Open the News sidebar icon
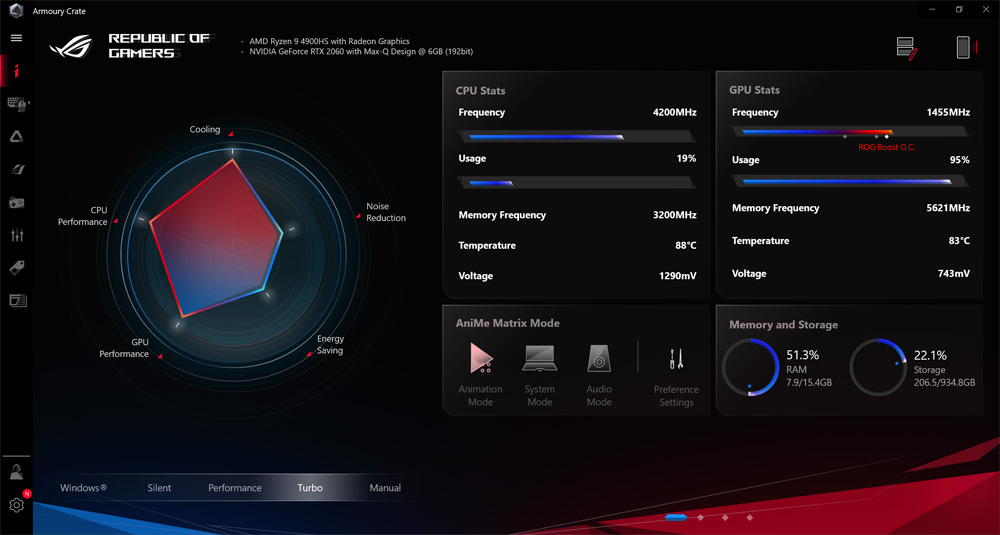This screenshot has height=535, width=1000. tap(17, 300)
